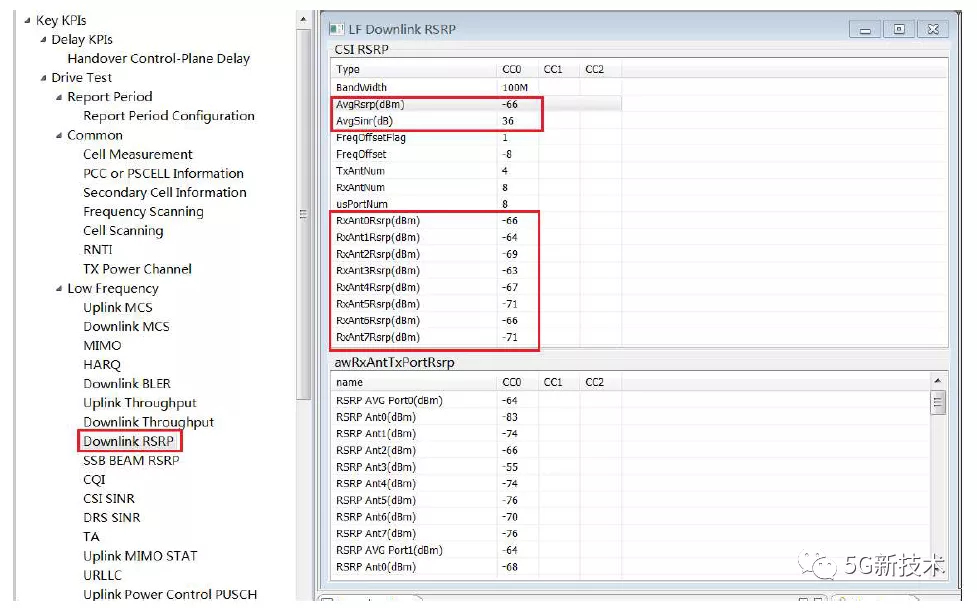This screenshot has height=608, width=977.
Task: Select Downlink Throughput
Action: point(148,422)
